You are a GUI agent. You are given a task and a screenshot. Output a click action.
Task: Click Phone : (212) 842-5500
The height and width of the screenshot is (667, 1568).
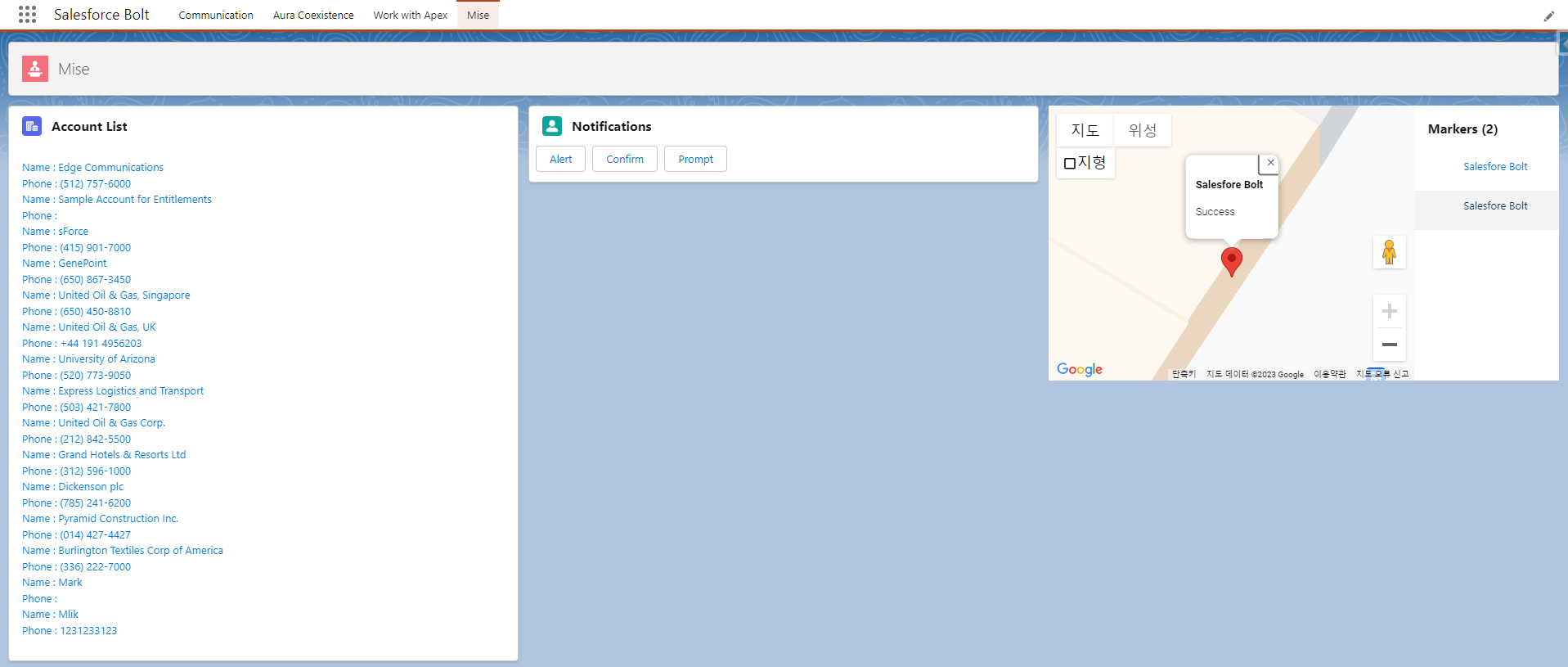click(76, 439)
